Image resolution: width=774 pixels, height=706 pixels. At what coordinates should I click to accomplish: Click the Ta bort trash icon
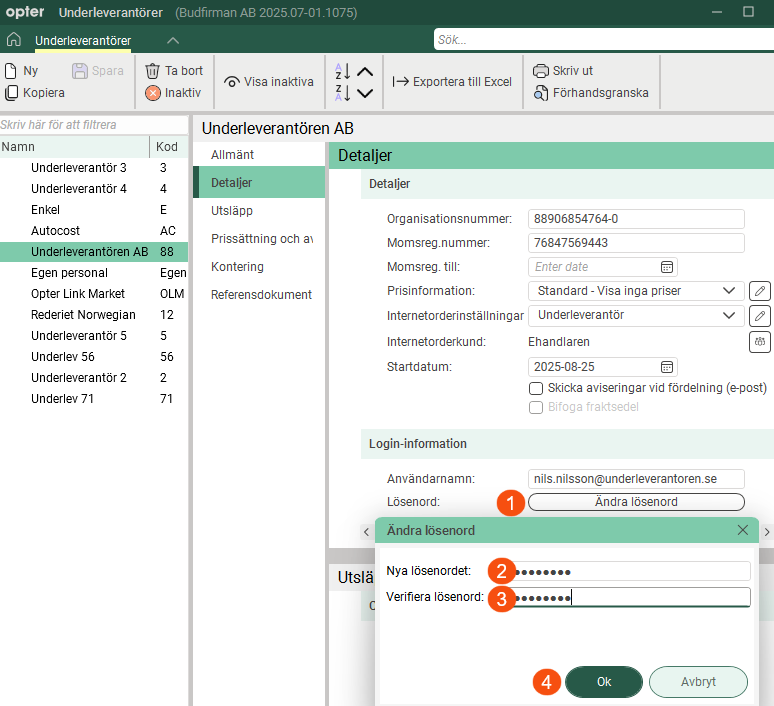click(153, 71)
